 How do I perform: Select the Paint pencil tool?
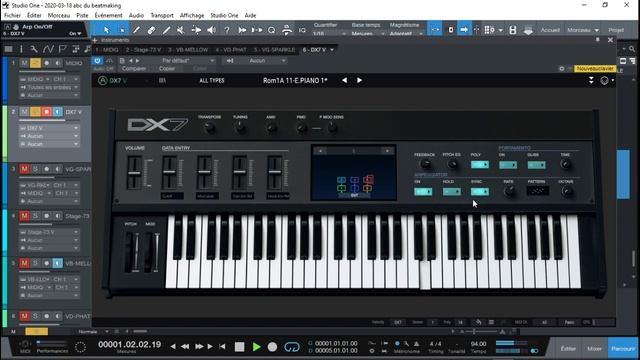[166, 30]
